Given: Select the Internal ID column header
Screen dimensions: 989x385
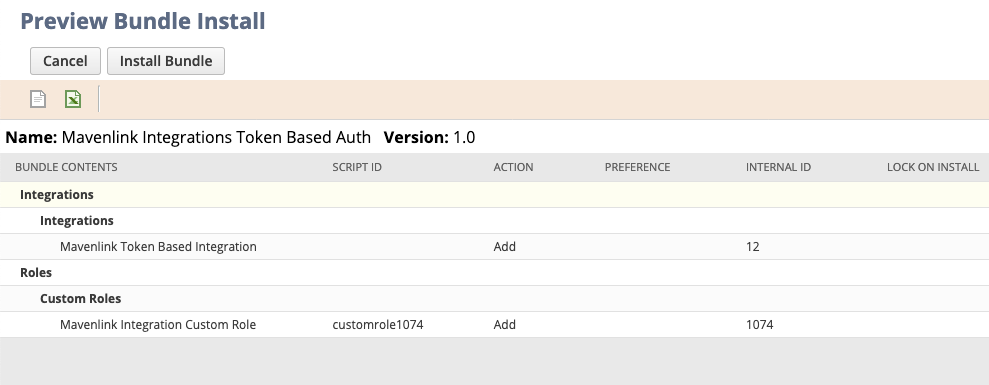Looking at the screenshot, I should click(x=778, y=167).
